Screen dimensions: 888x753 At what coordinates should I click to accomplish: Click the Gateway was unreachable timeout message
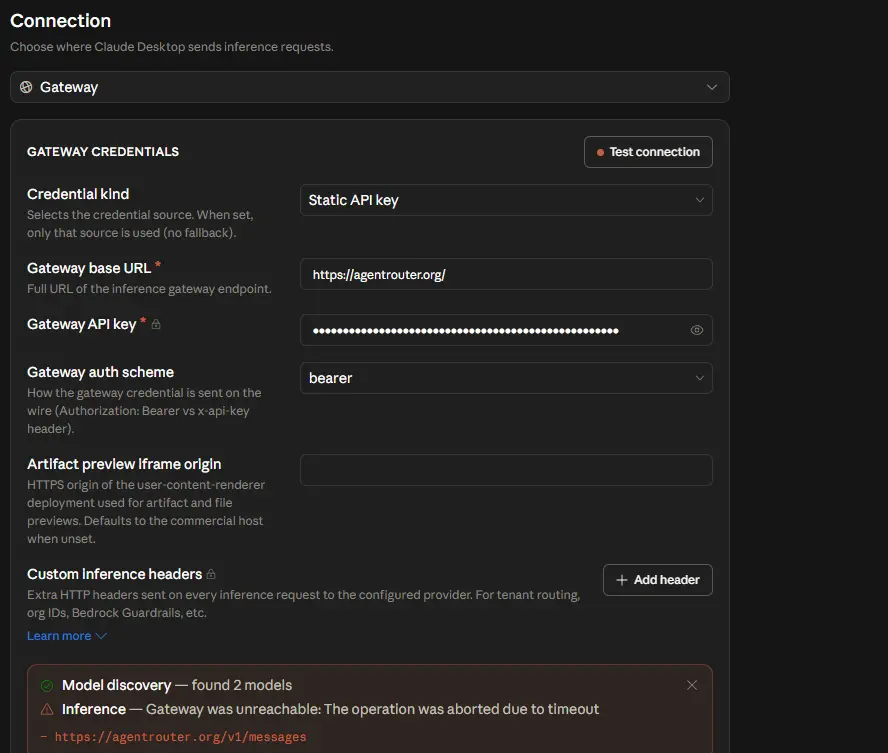(x=372, y=709)
